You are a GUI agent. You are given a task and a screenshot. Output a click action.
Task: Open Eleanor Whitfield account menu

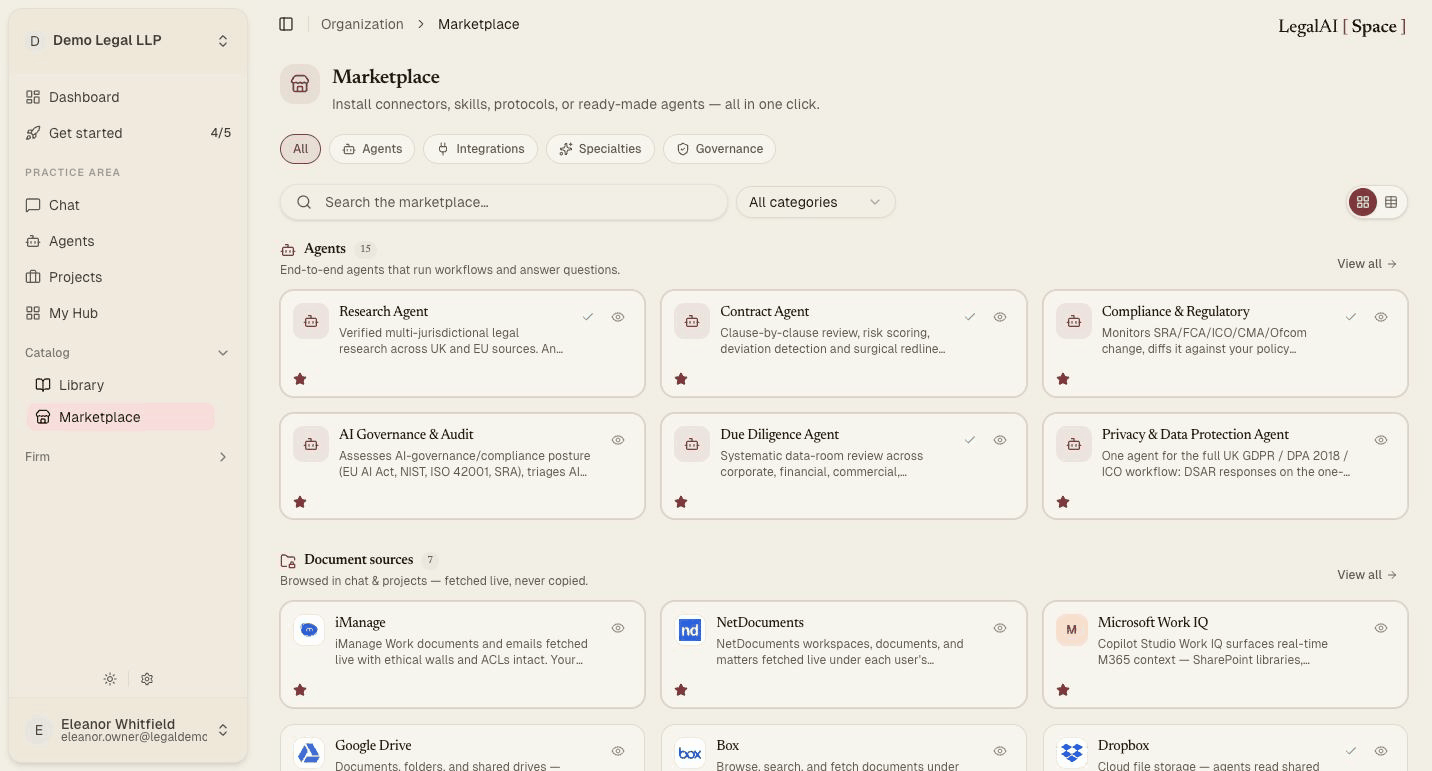click(128, 730)
